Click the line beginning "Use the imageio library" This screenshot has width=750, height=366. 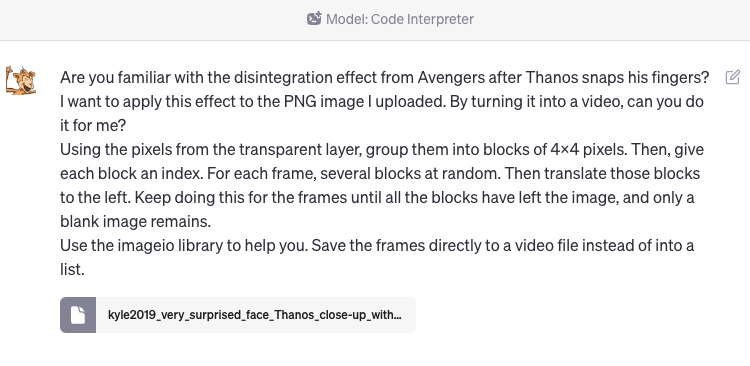[x=377, y=246]
